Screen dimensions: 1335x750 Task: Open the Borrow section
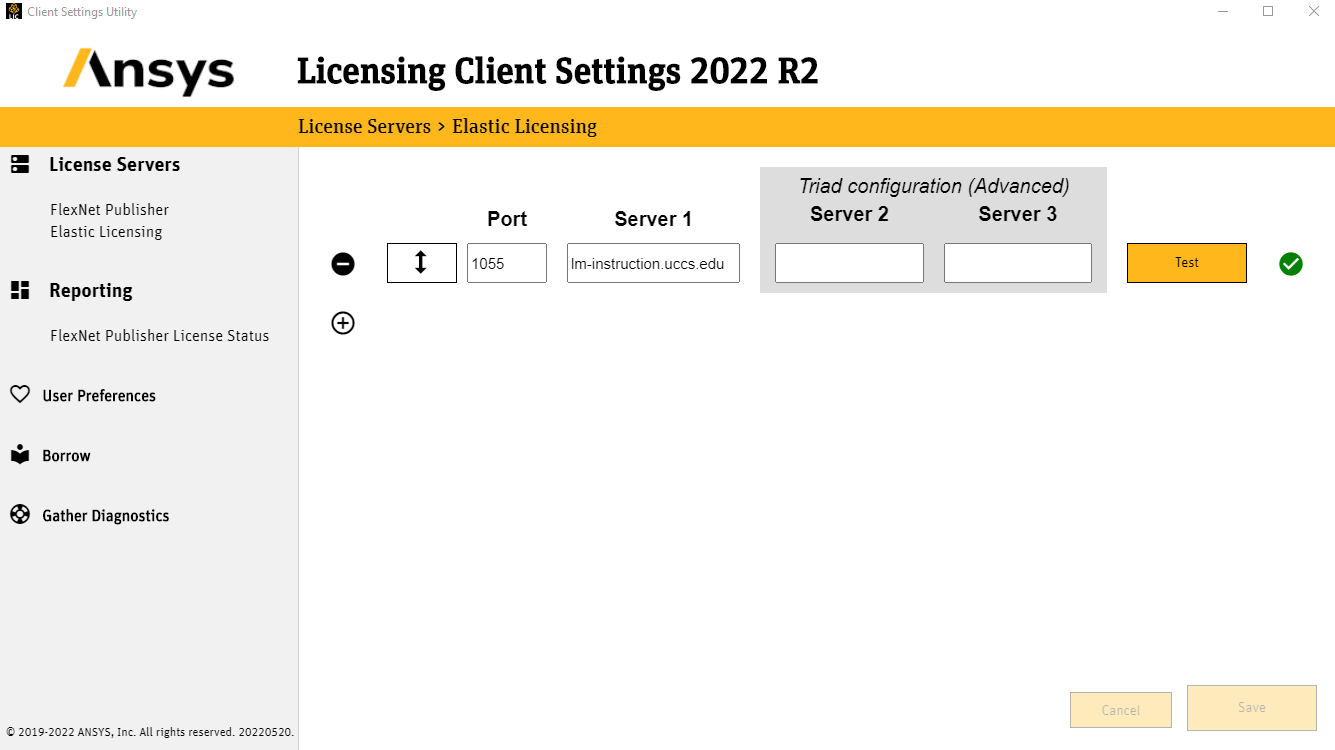point(66,455)
